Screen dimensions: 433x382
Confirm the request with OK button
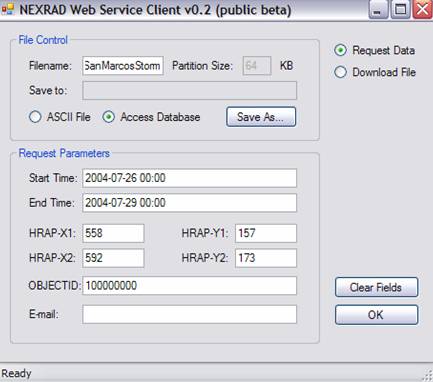[x=376, y=315]
